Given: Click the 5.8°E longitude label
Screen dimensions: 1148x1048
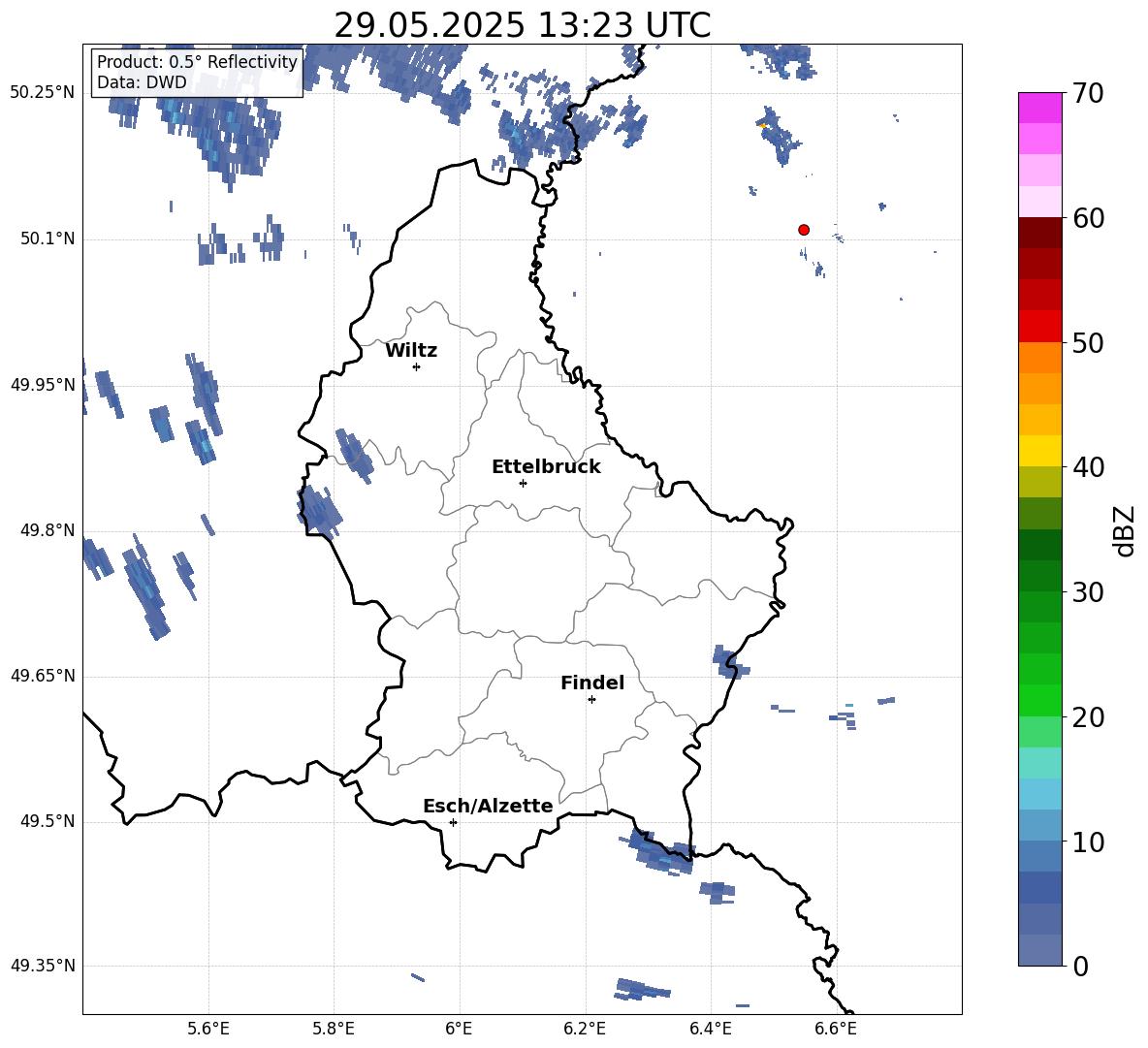Looking at the screenshot, I should tap(334, 1029).
